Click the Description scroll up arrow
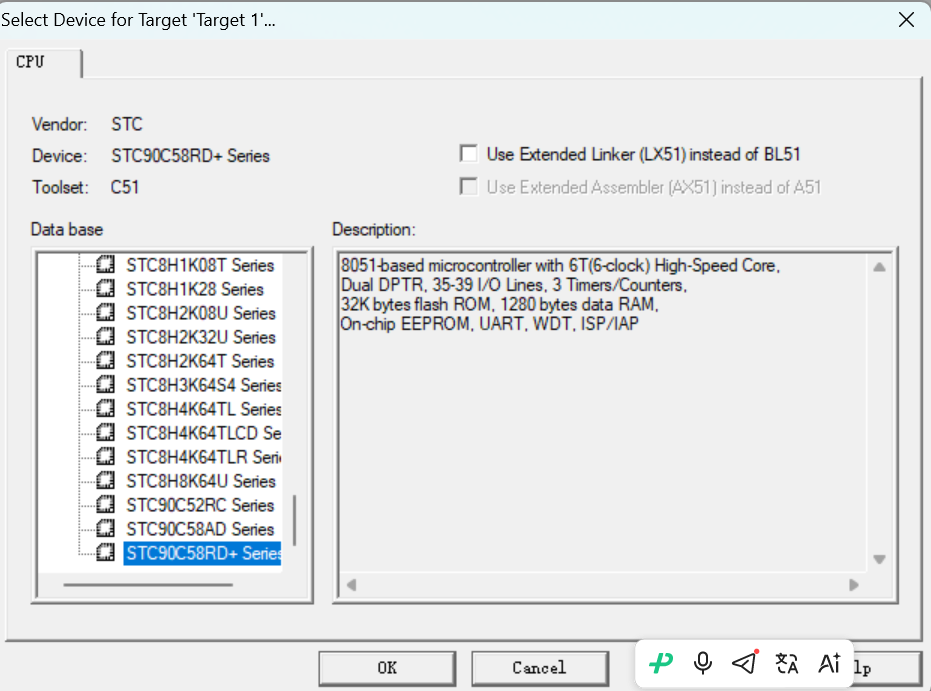Screen dimensions: 931x691 tap(879, 267)
